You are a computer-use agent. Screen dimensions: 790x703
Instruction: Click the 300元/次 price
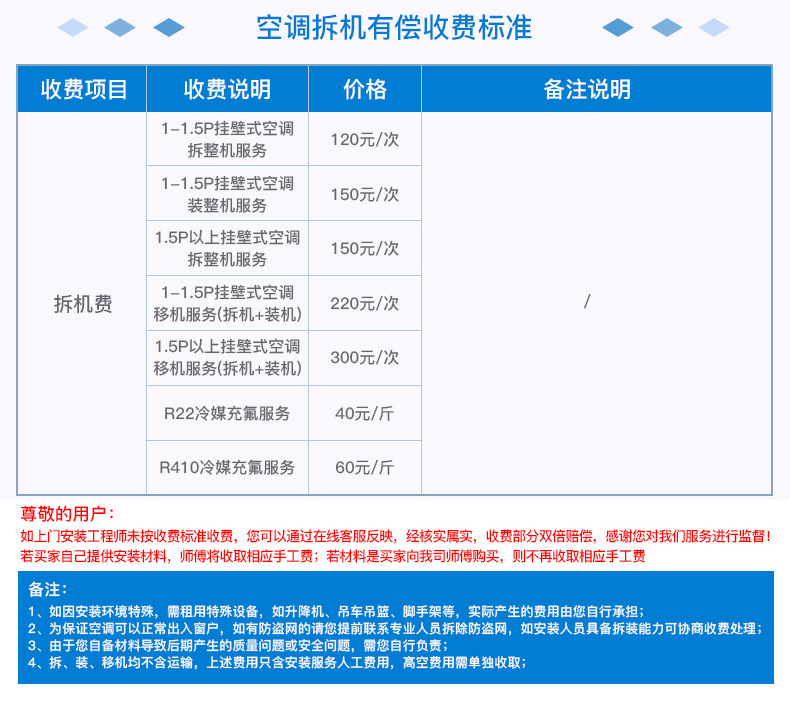tap(365, 358)
